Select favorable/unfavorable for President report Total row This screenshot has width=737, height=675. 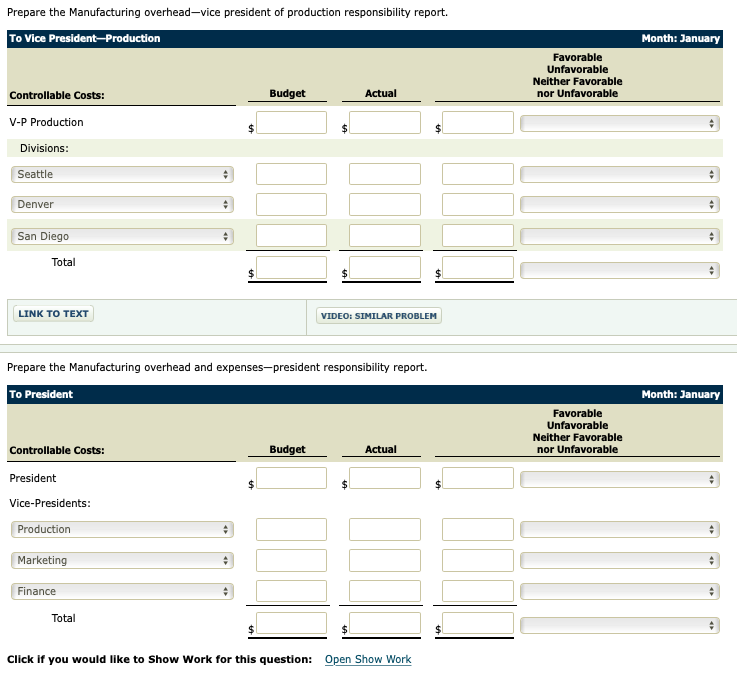click(x=619, y=625)
